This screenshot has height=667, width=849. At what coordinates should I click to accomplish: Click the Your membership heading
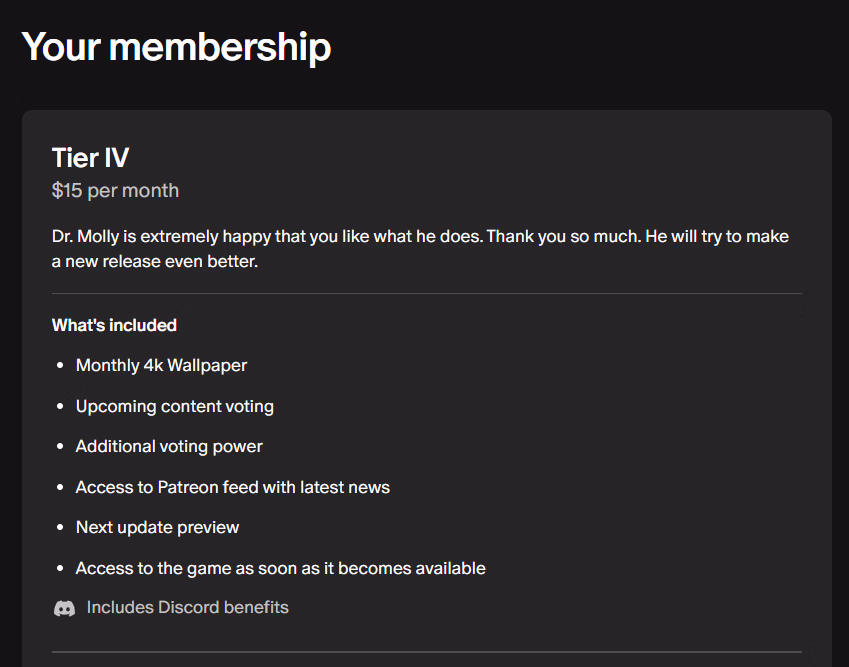point(176,47)
